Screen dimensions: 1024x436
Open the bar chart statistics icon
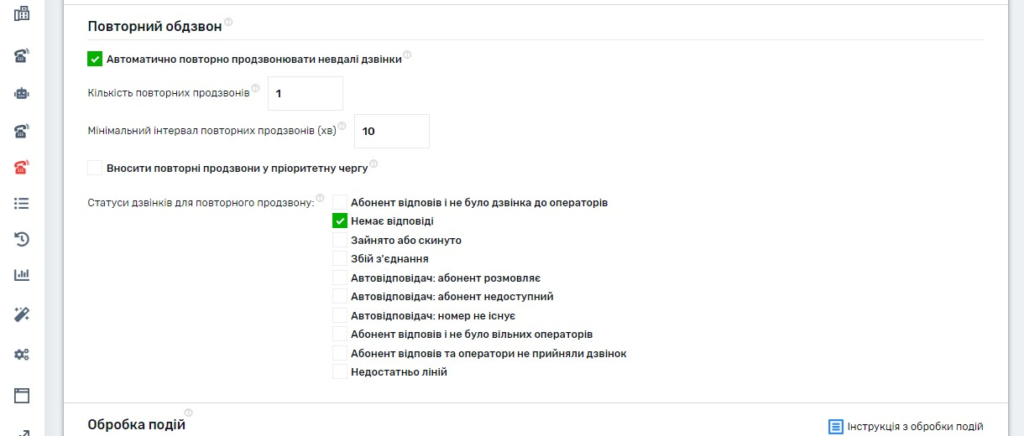[21, 275]
